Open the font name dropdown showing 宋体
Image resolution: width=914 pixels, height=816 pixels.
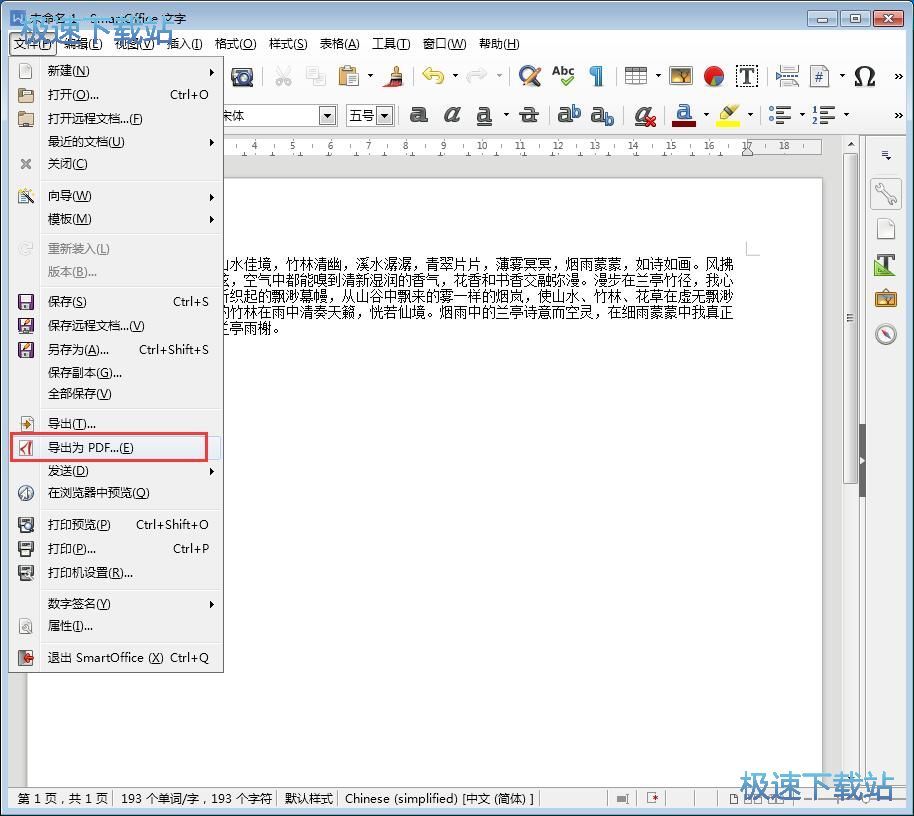point(327,115)
